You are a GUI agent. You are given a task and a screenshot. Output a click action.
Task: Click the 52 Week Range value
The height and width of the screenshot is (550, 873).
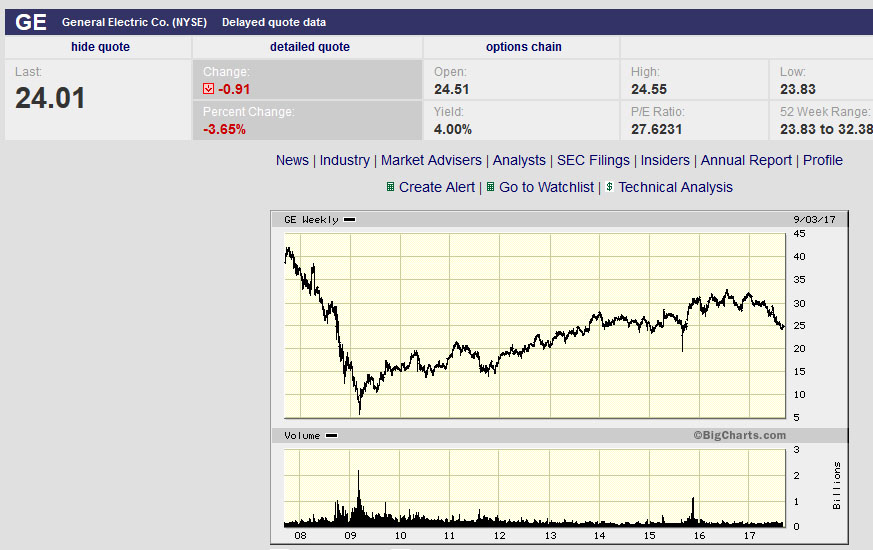(826, 129)
